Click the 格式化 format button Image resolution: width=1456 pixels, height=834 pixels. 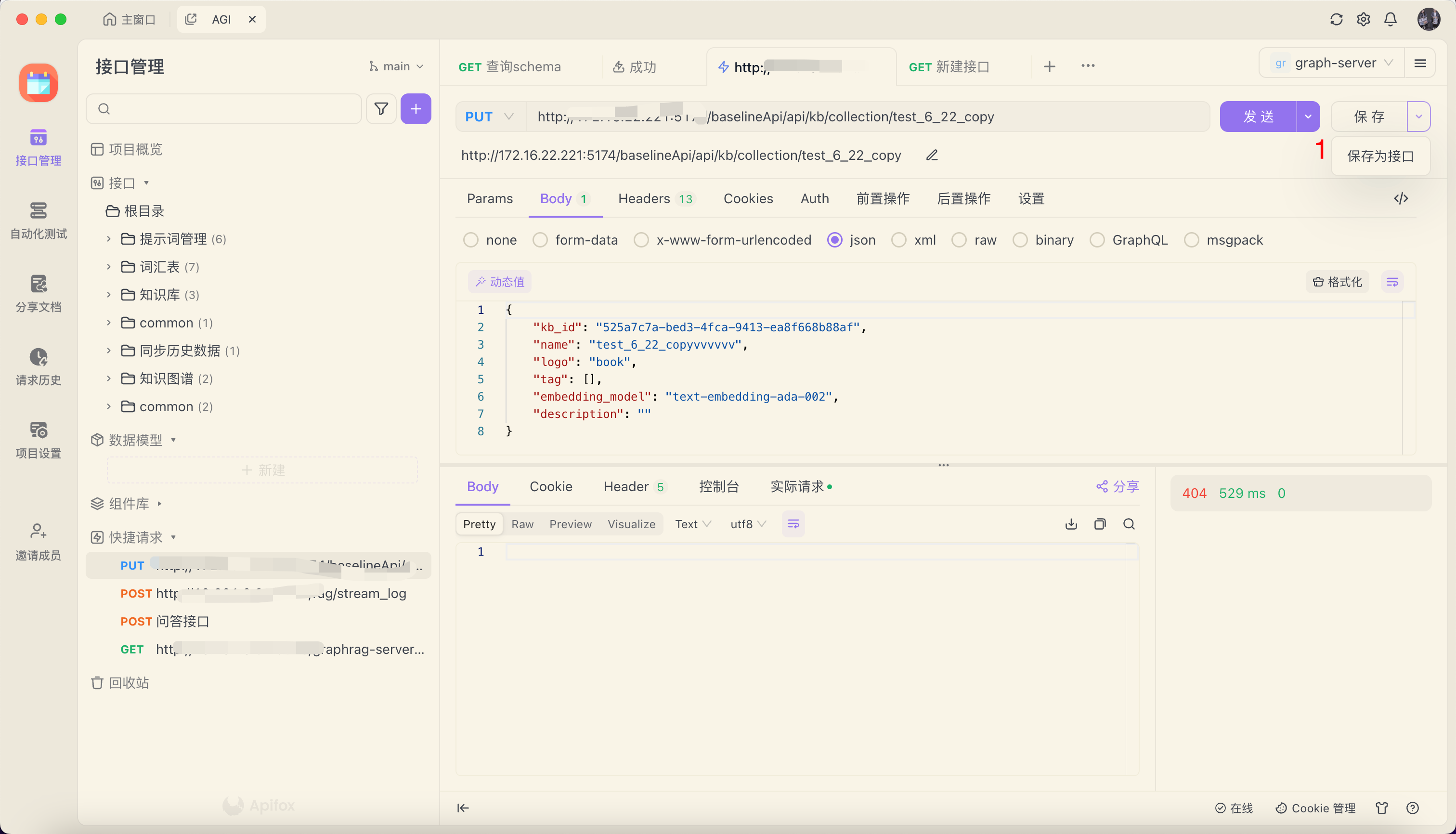point(1337,282)
